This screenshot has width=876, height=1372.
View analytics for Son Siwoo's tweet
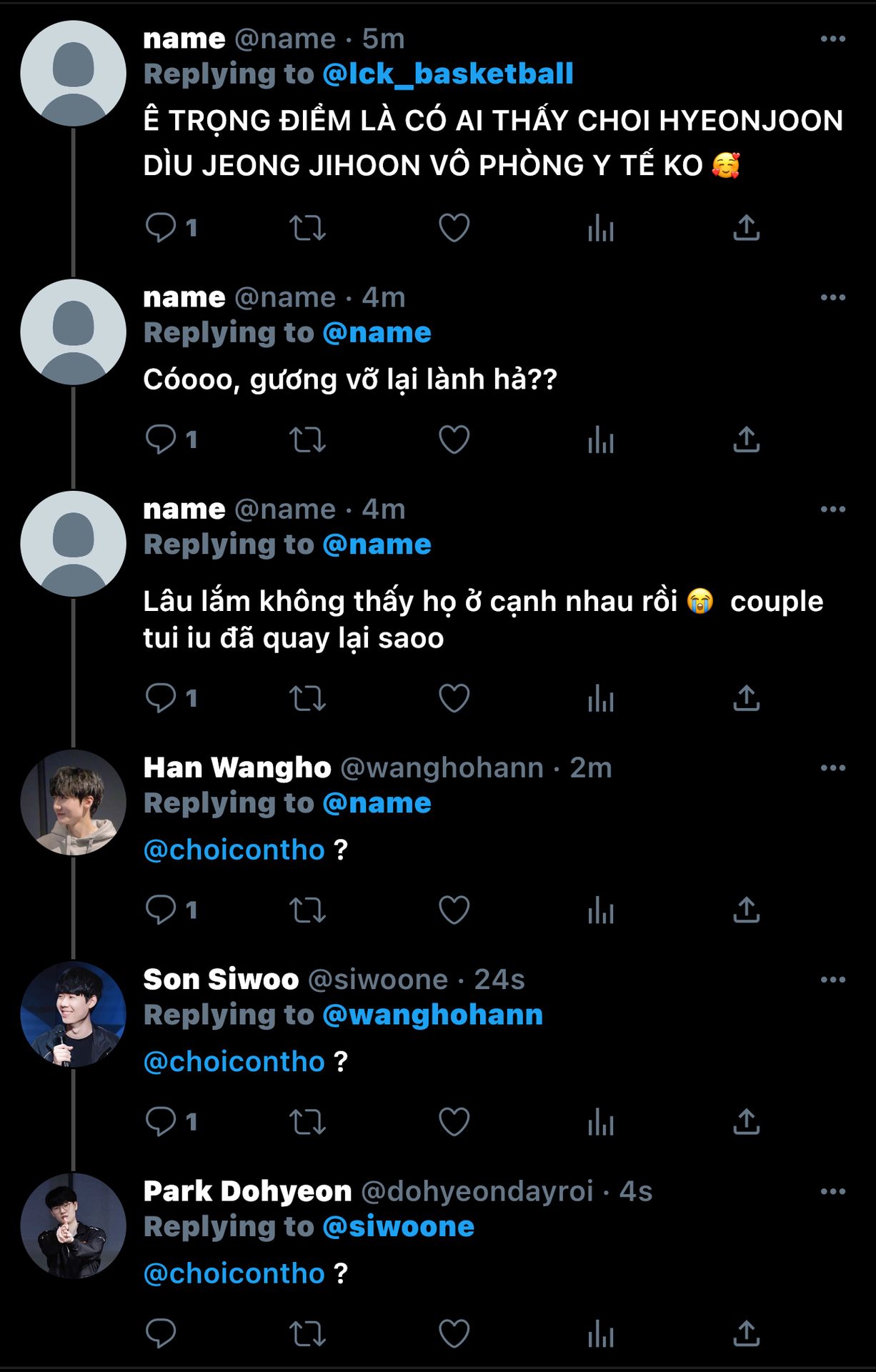pyautogui.click(x=600, y=1122)
